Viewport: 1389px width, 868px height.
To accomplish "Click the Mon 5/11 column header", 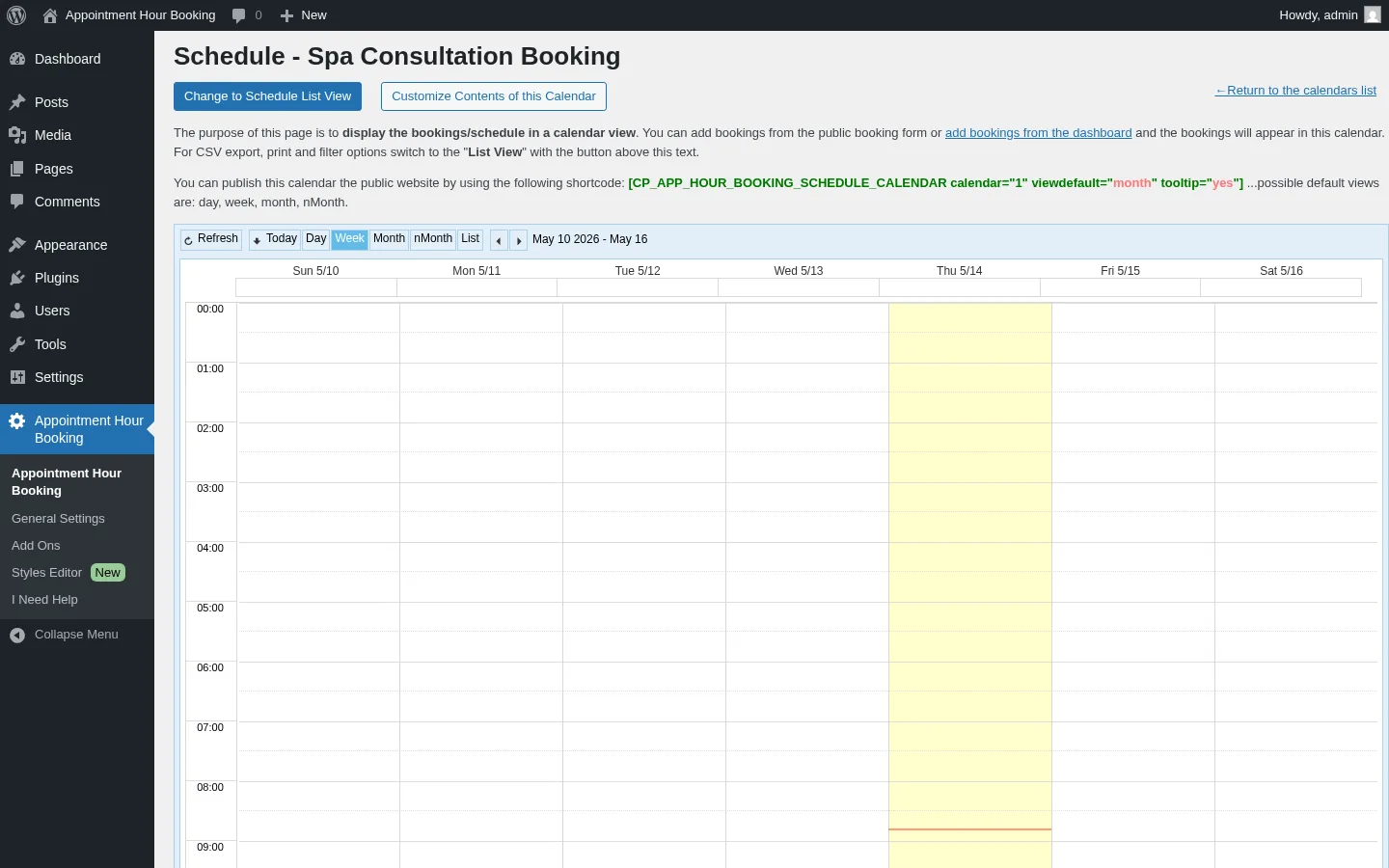I will (x=477, y=271).
